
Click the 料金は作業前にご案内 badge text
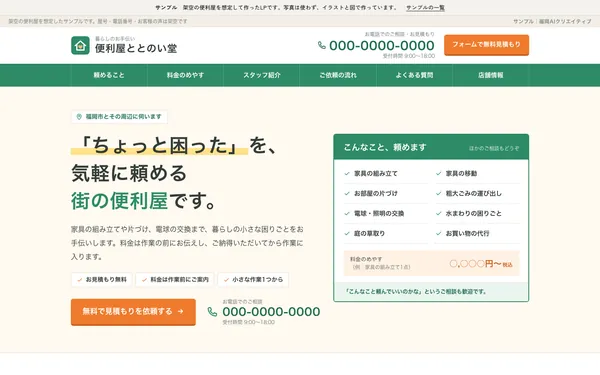pyautogui.click(x=179, y=280)
